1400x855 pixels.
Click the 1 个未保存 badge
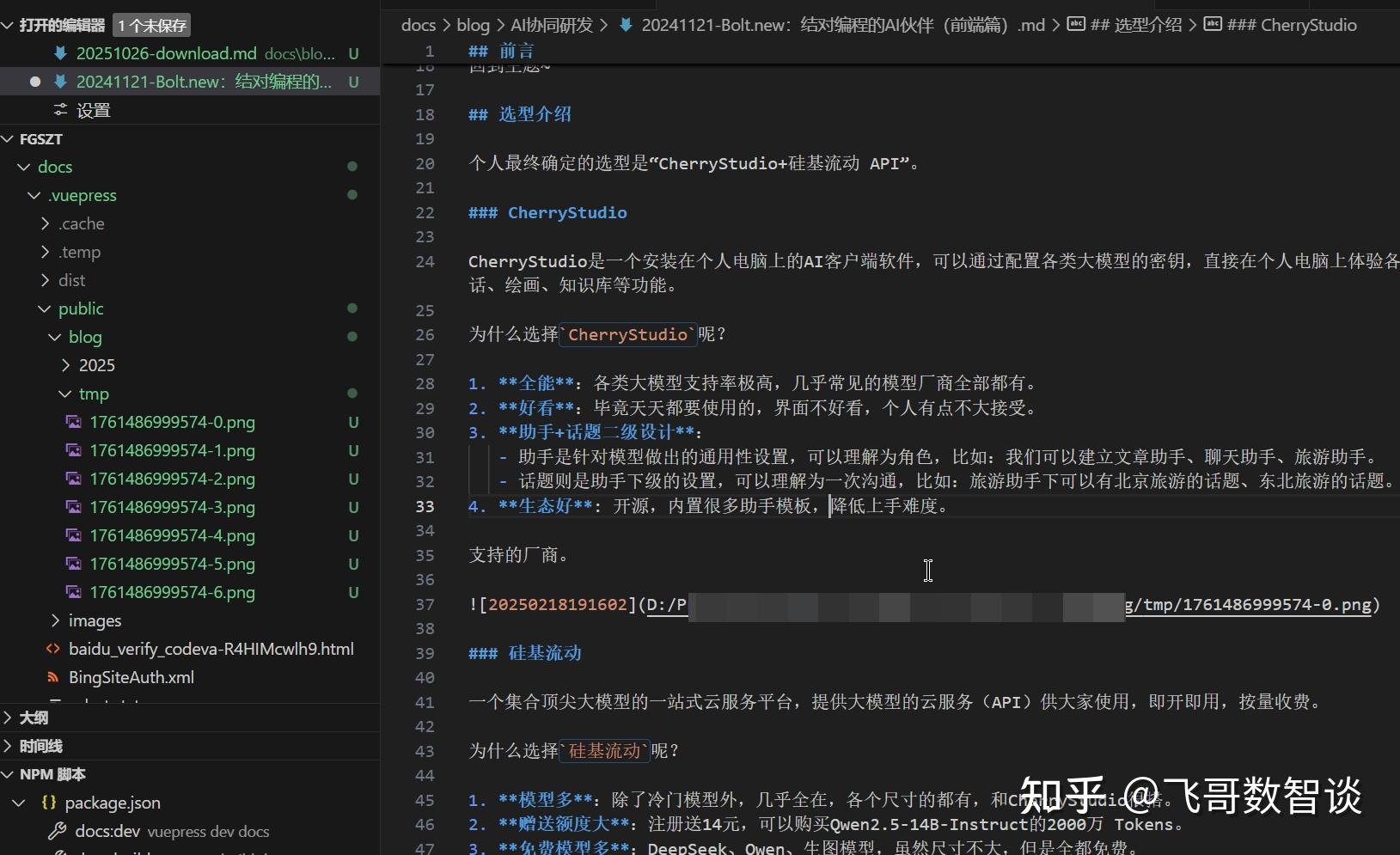pyautogui.click(x=152, y=26)
